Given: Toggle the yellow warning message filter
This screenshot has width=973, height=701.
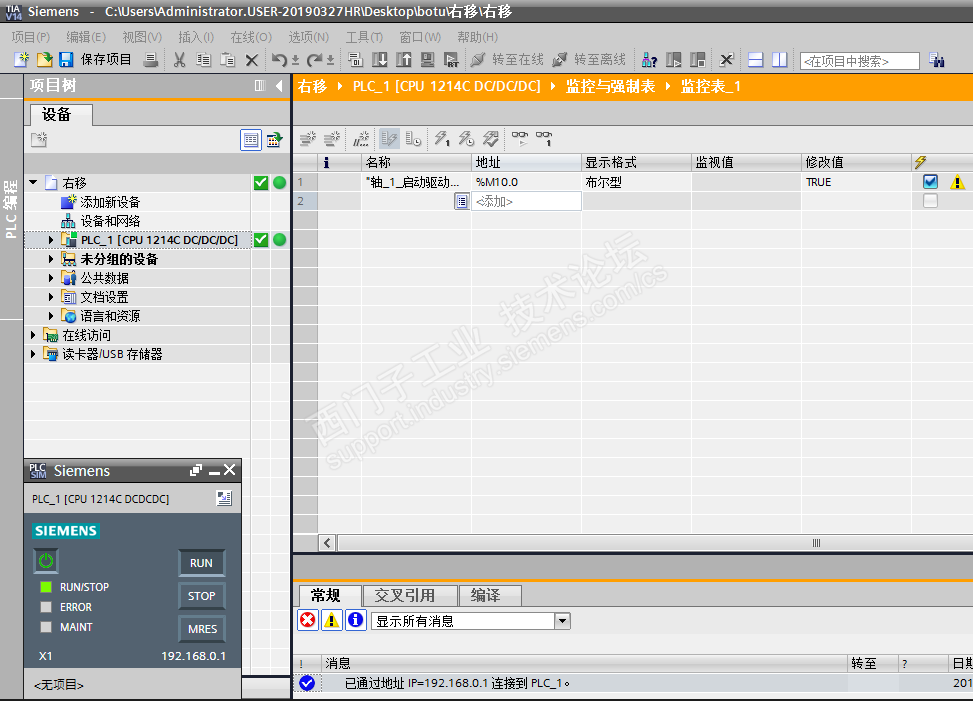Looking at the screenshot, I should (x=331, y=620).
